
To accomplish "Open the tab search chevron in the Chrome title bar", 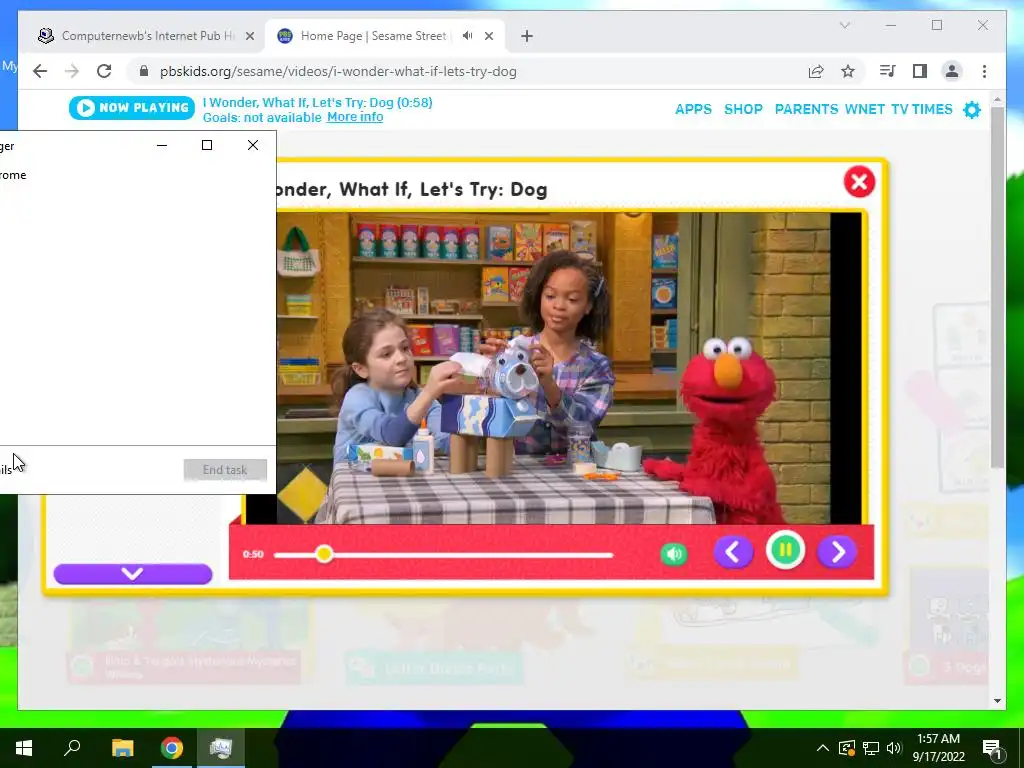I will (x=844, y=25).
